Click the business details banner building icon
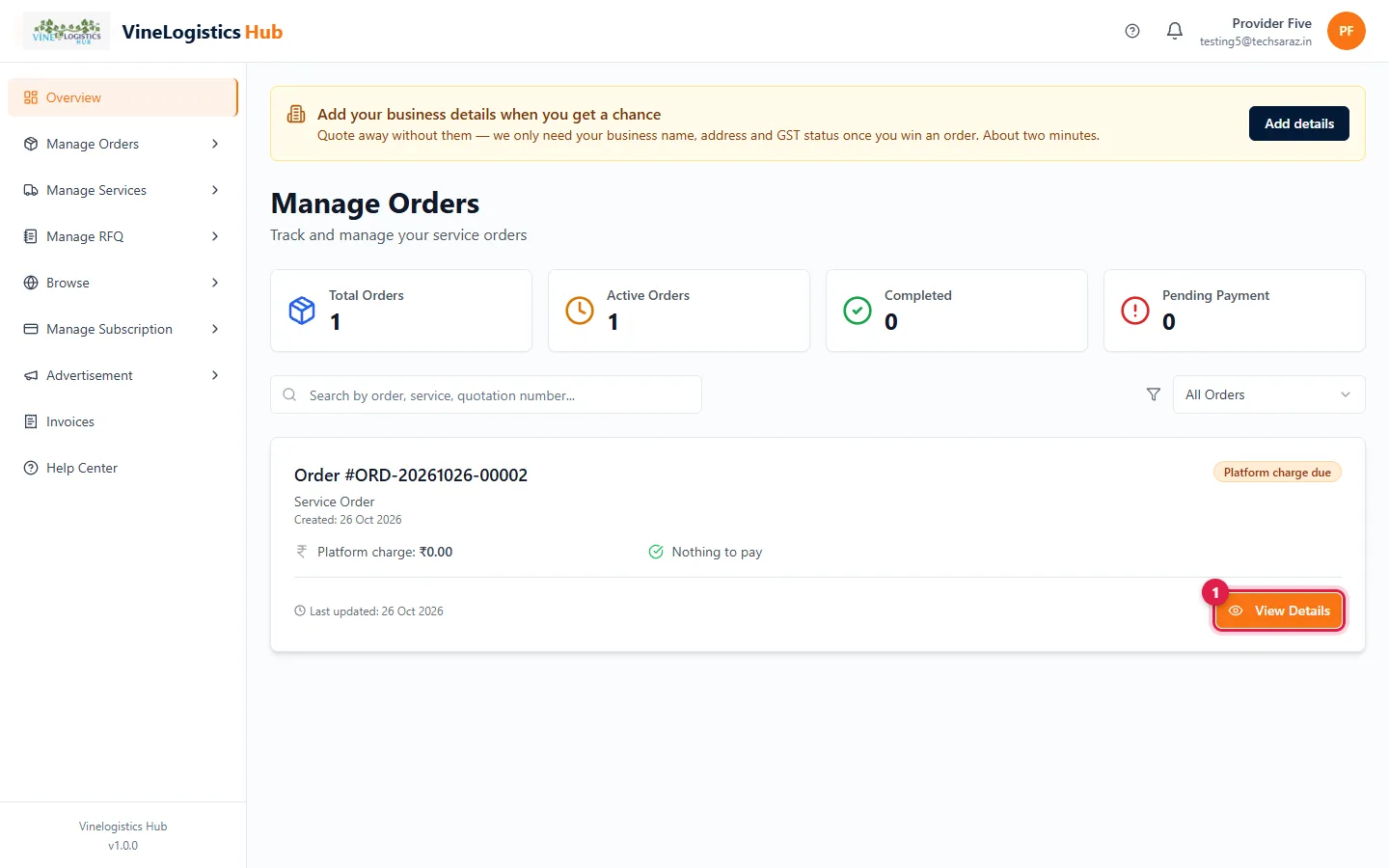Image resolution: width=1389 pixels, height=868 pixels. coord(296,115)
